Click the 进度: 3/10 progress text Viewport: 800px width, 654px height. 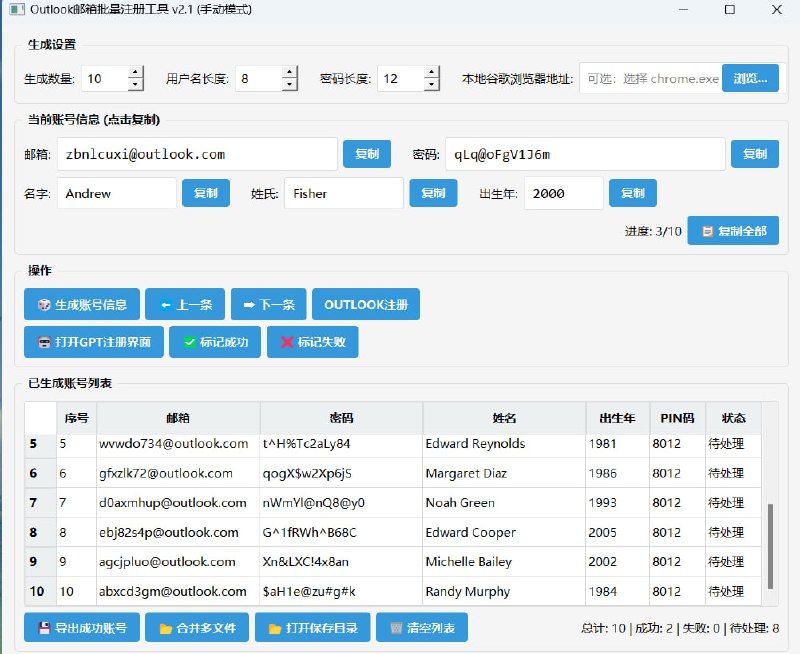[x=653, y=232]
